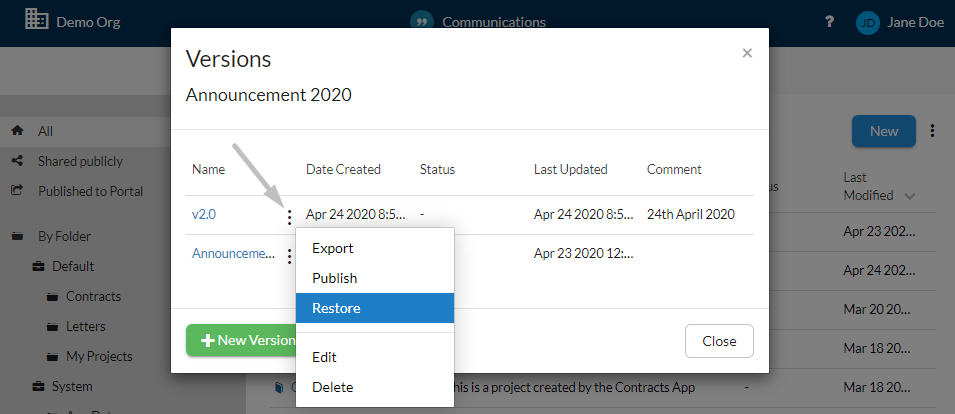This screenshot has height=414, width=955.
Task: Click Mar 20 20... date in background list
Action: [877, 309]
